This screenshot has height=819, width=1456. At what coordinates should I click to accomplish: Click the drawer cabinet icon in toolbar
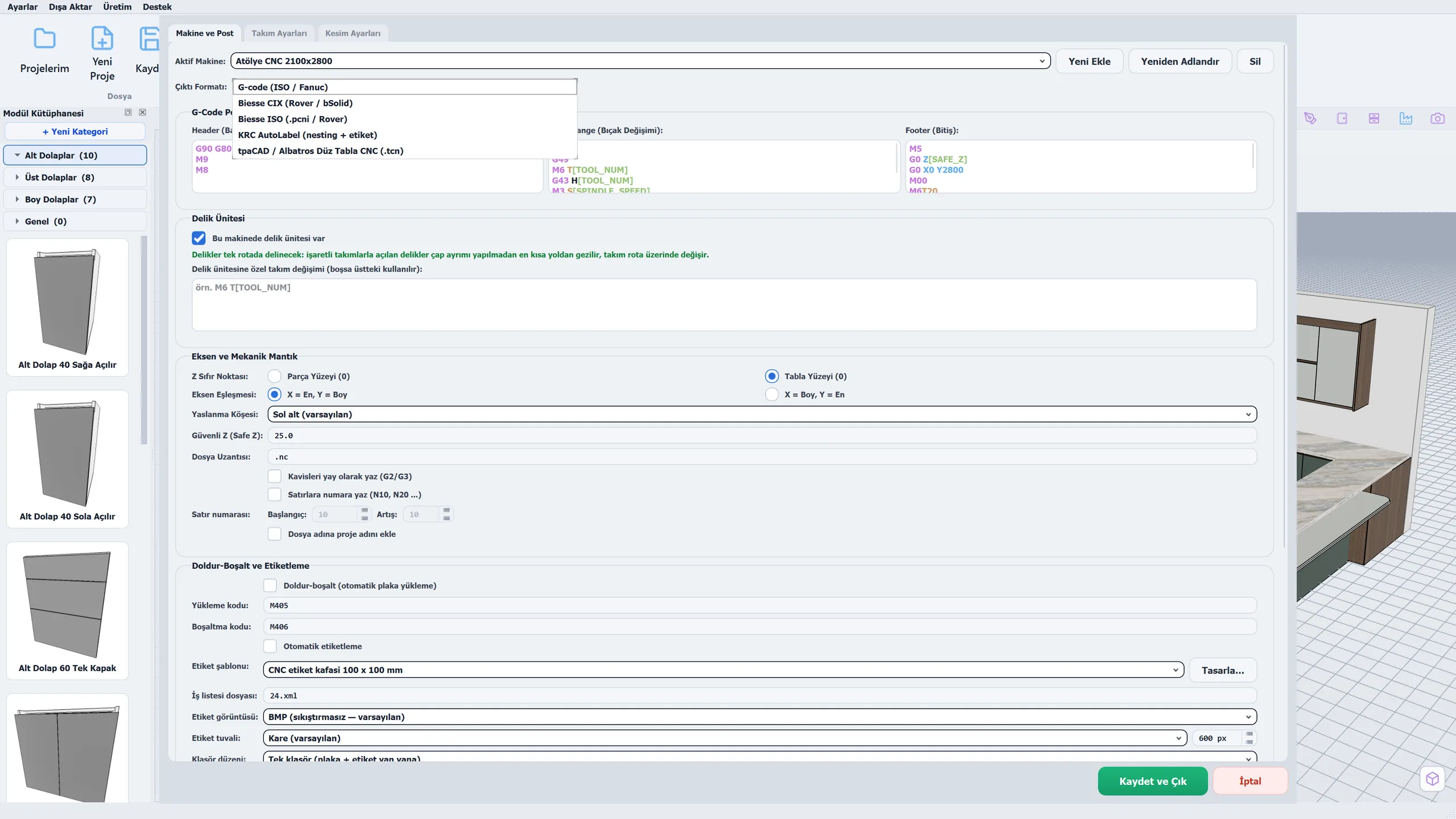coord(1374,118)
